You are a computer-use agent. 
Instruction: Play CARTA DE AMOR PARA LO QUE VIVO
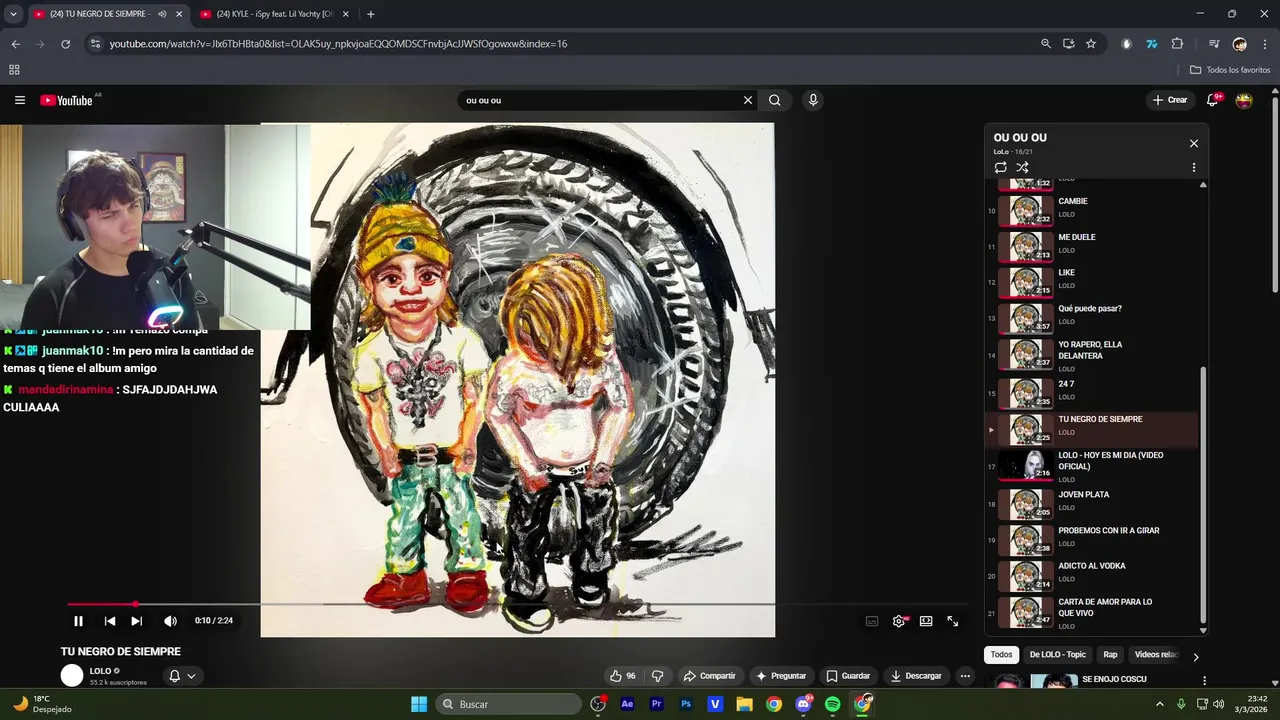[x=1091, y=613]
